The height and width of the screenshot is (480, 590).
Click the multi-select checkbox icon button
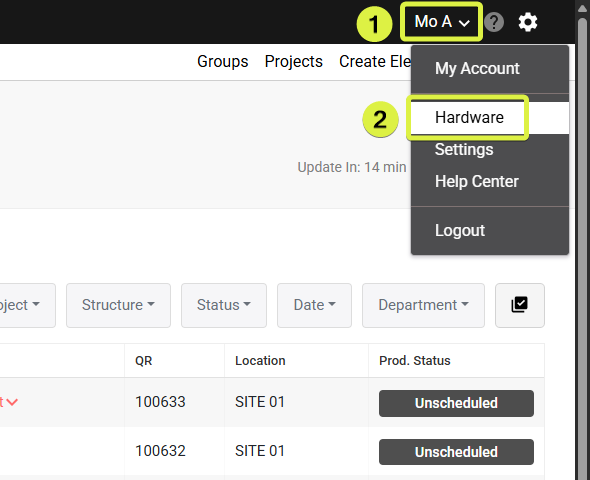coord(520,305)
